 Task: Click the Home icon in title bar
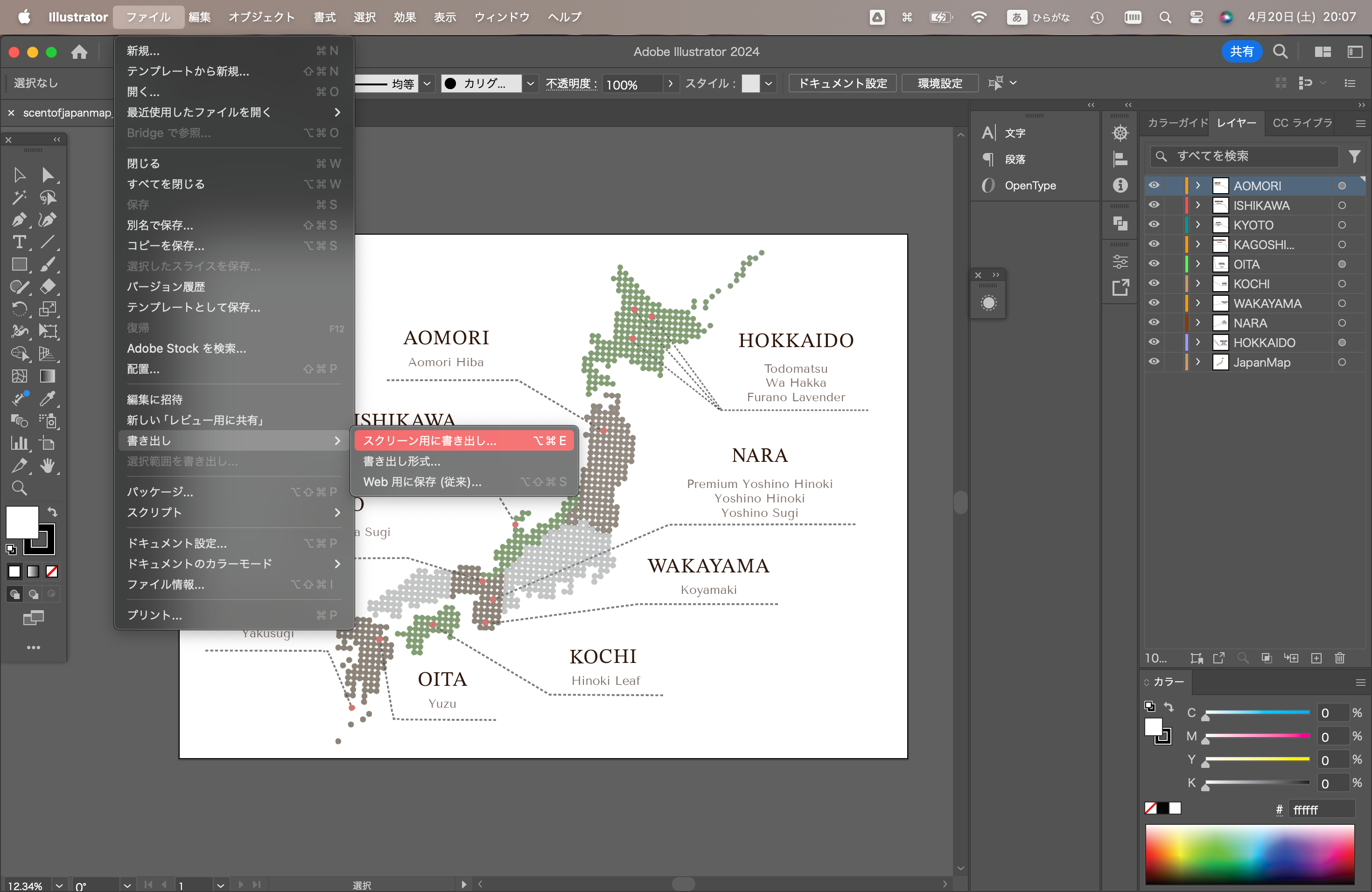coord(79,52)
